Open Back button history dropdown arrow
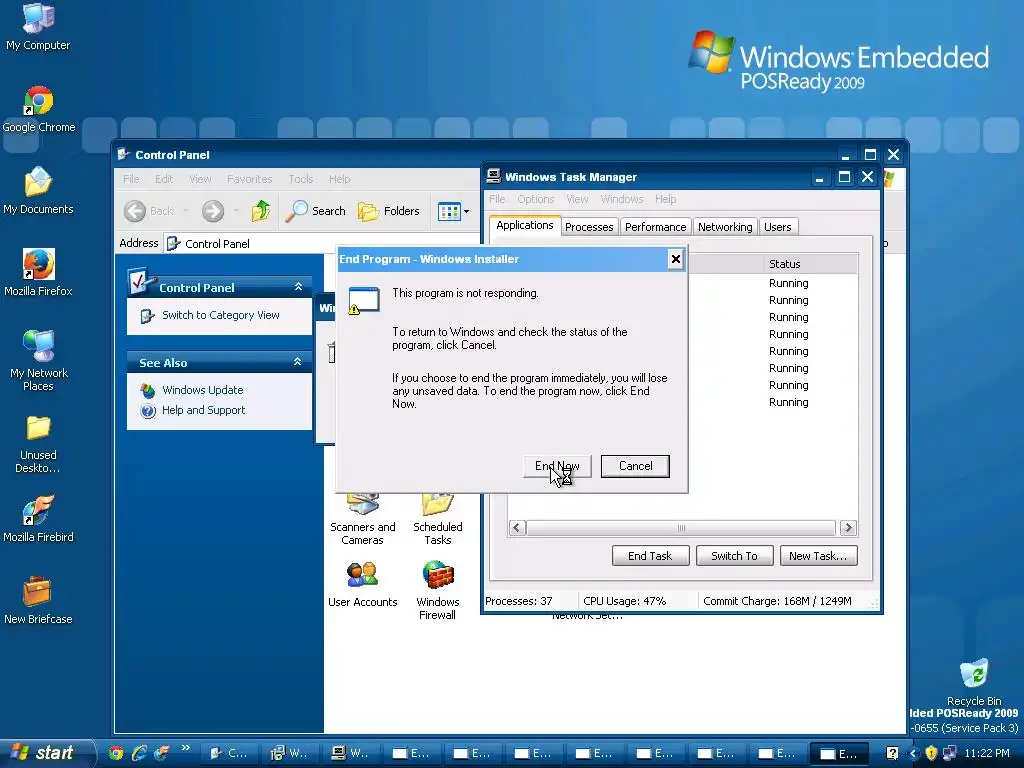The width and height of the screenshot is (1024, 768). click(x=185, y=211)
